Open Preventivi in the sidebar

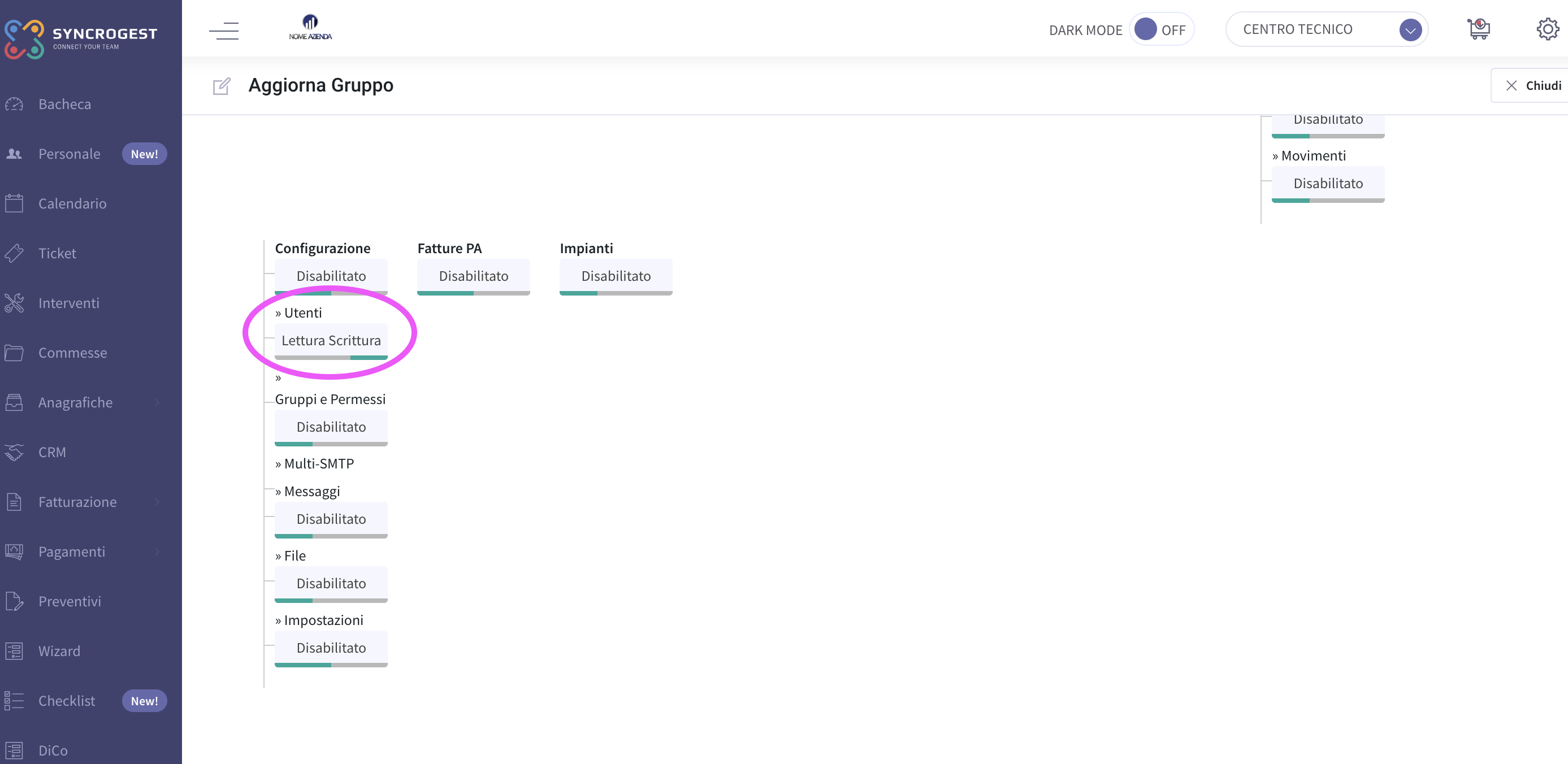click(70, 601)
